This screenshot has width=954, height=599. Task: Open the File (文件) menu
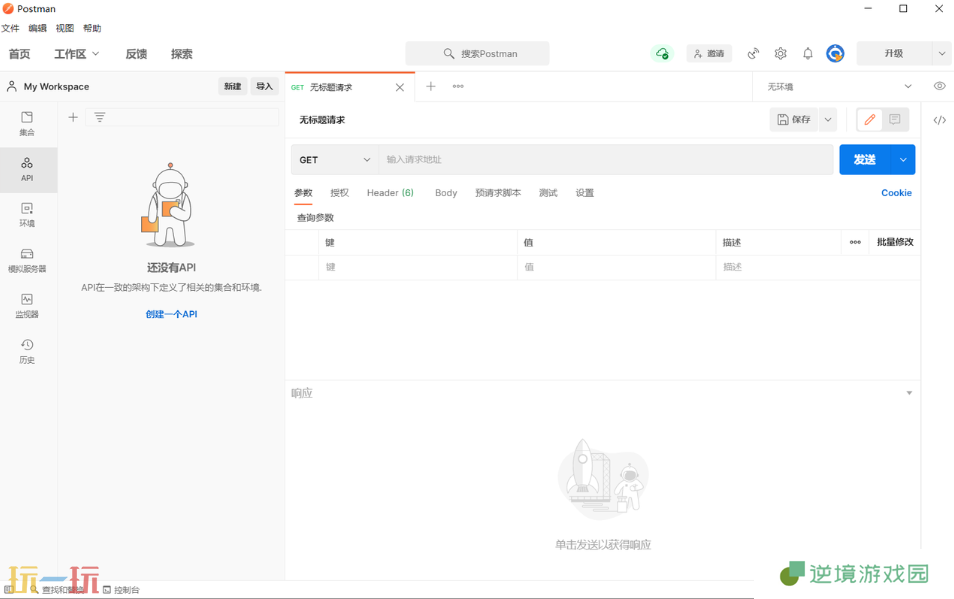coord(10,28)
